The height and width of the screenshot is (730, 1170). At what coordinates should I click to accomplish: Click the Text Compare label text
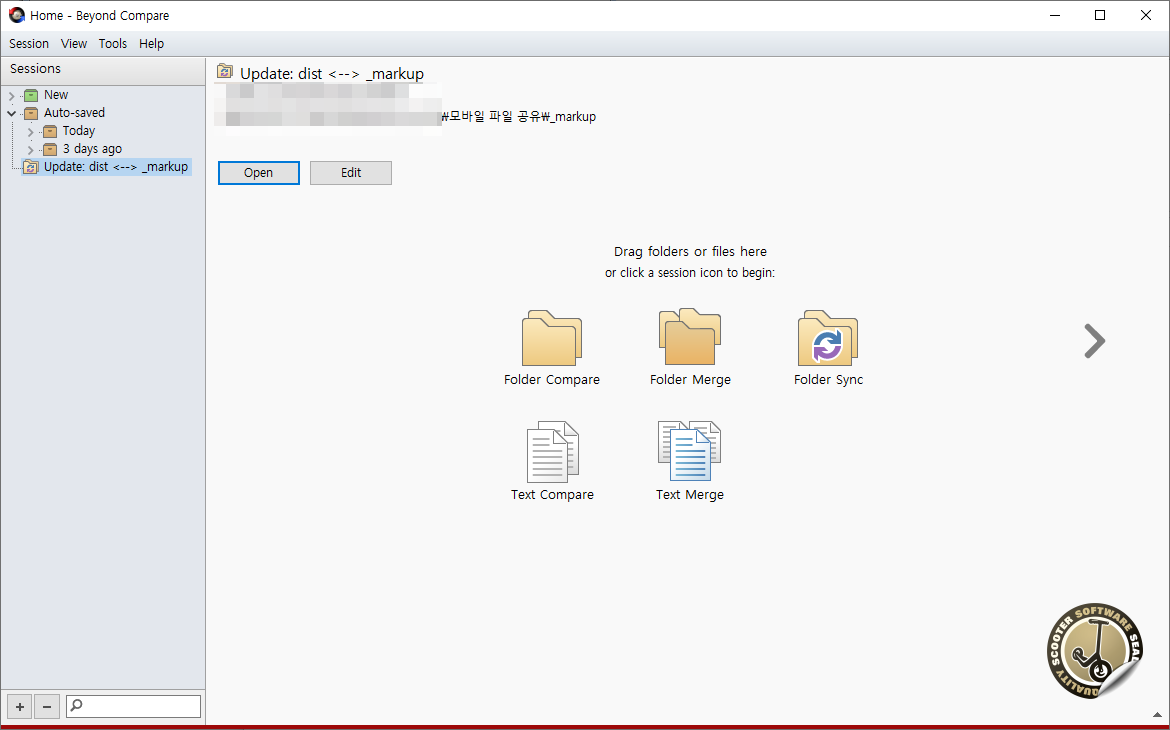point(552,494)
